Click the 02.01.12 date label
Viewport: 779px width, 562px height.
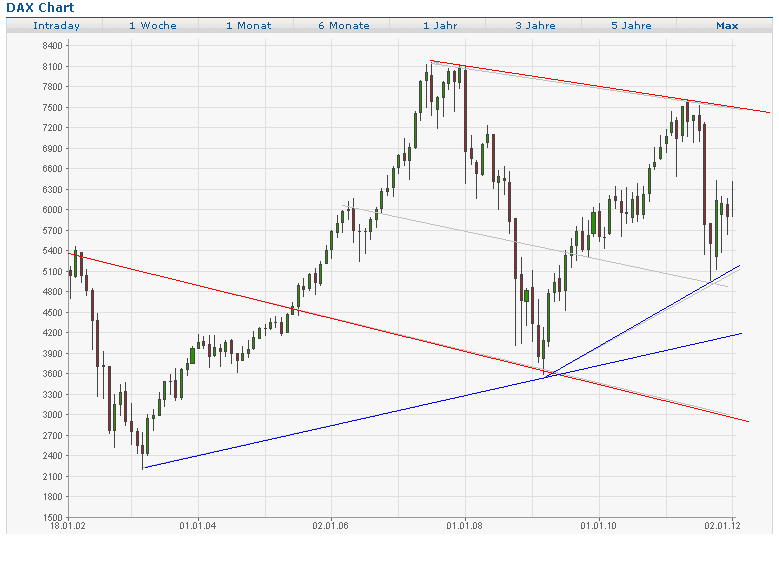click(722, 526)
